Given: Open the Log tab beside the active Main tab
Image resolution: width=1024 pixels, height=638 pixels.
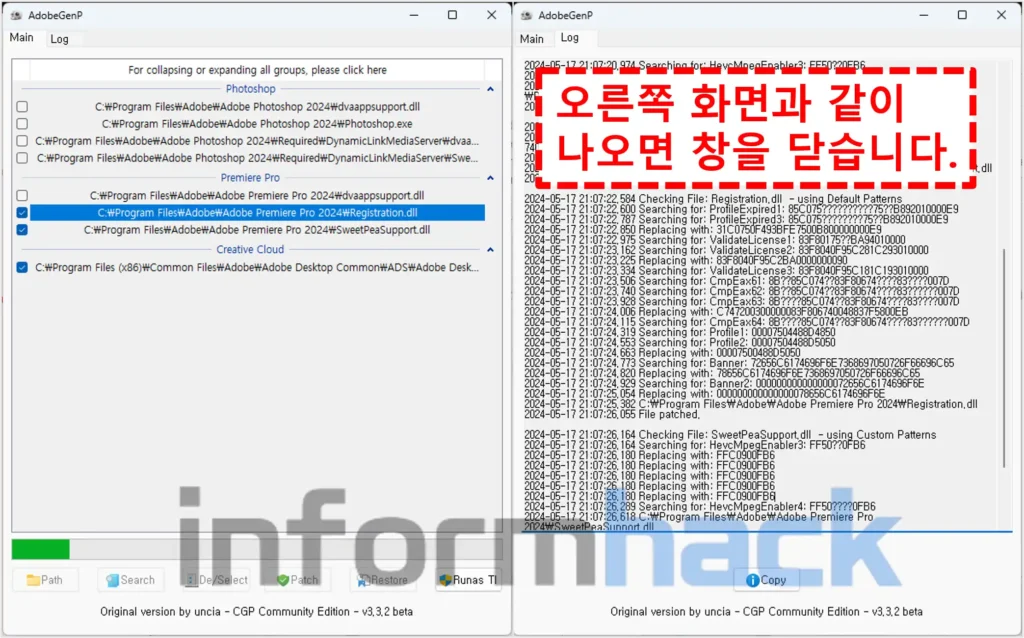Looking at the screenshot, I should [x=60, y=39].
